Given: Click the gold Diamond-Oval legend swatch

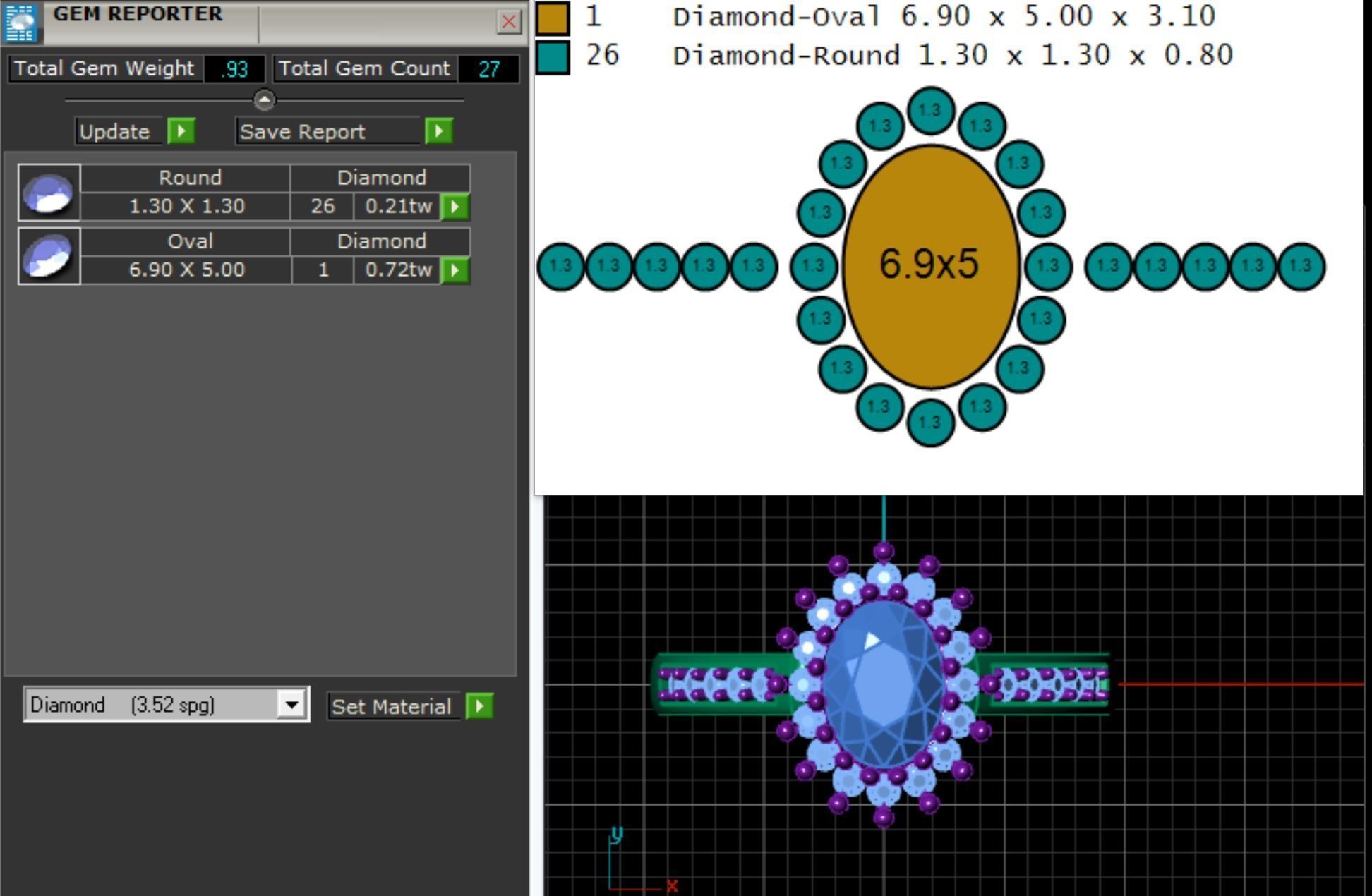Looking at the screenshot, I should pos(552,17).
